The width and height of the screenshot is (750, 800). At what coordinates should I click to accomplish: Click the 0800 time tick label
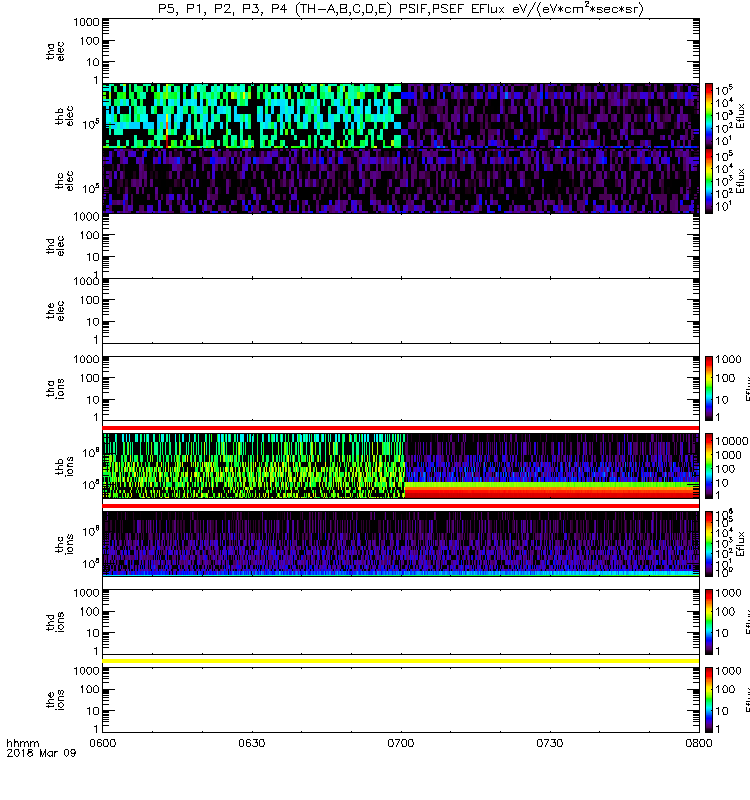[x=698, y=743]
